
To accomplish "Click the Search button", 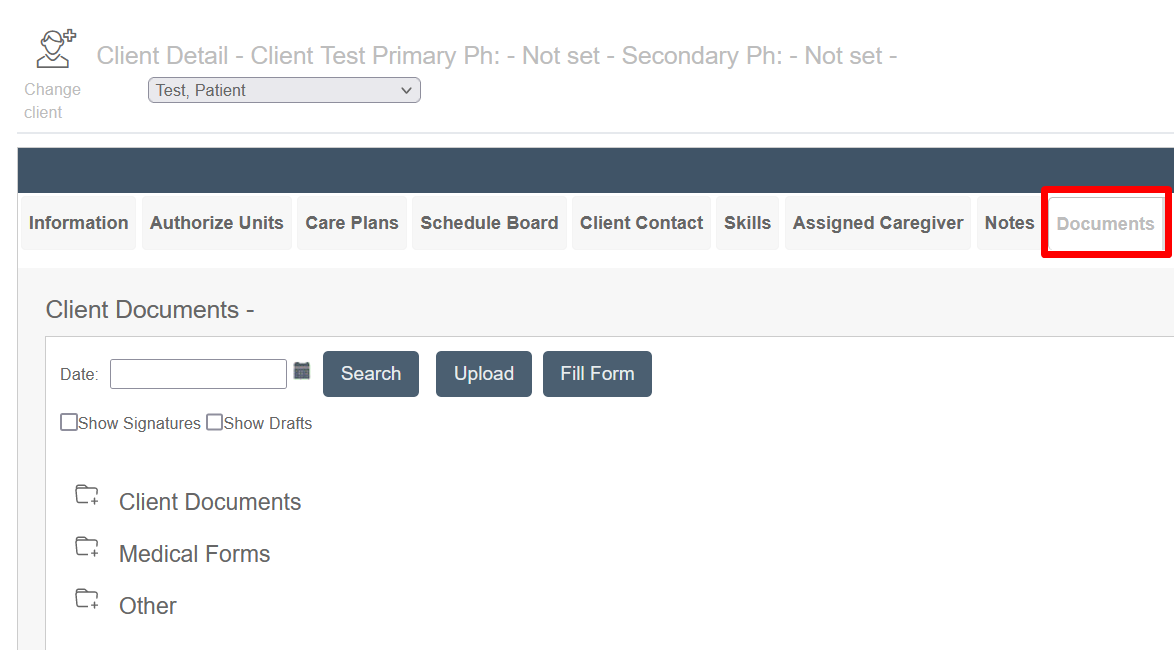I will (371, 374).
